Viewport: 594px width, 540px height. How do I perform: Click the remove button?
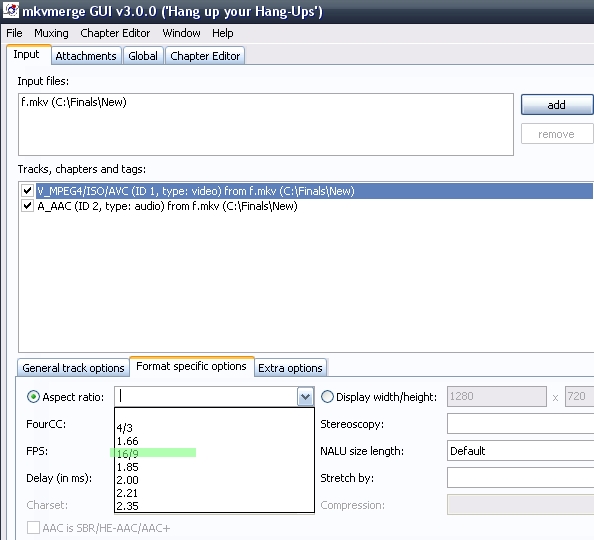(x=556, y=134)
